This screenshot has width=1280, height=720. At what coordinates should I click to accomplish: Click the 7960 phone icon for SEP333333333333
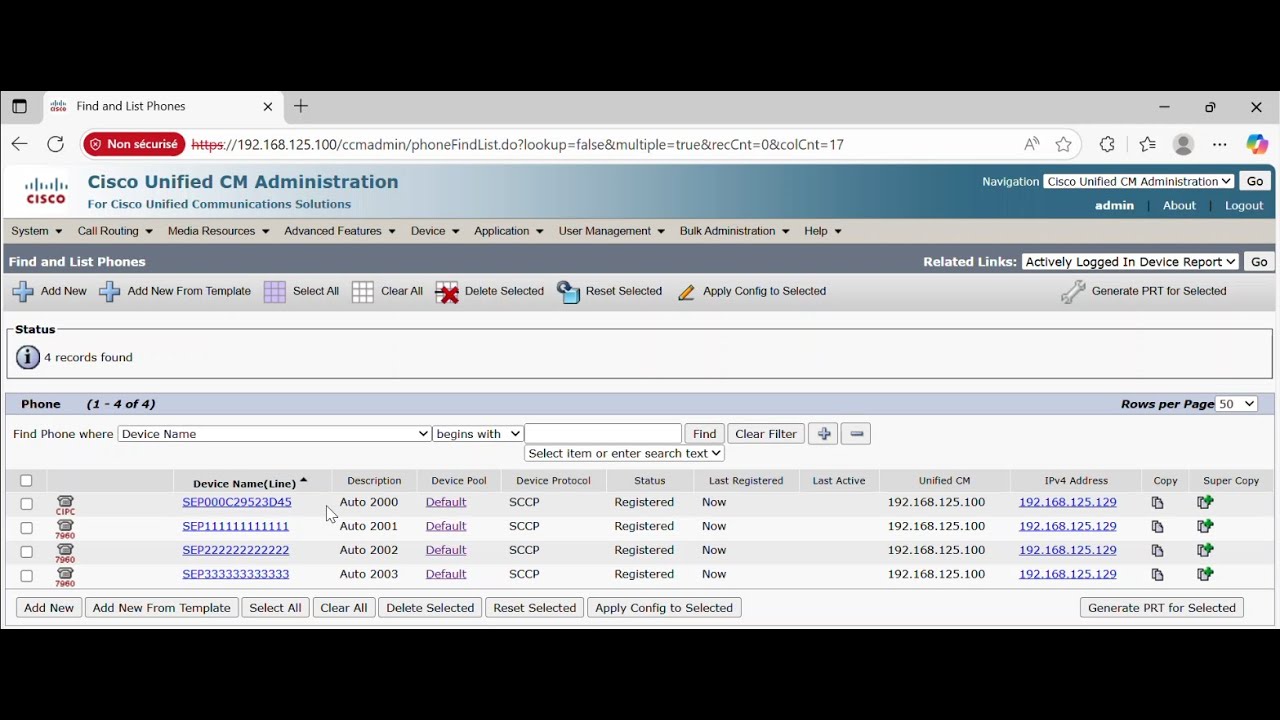pyautogui.click(x=65, y=576)
